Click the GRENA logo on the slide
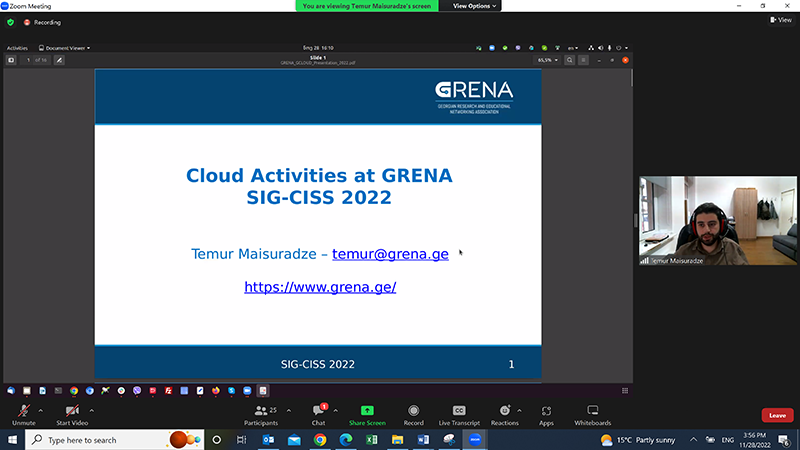 (x=474, y=97)
